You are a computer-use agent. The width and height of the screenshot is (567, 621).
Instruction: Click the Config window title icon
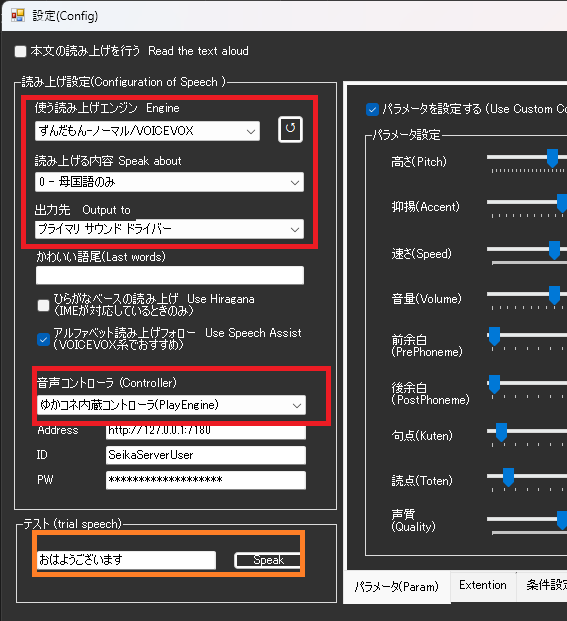(18, 16)
